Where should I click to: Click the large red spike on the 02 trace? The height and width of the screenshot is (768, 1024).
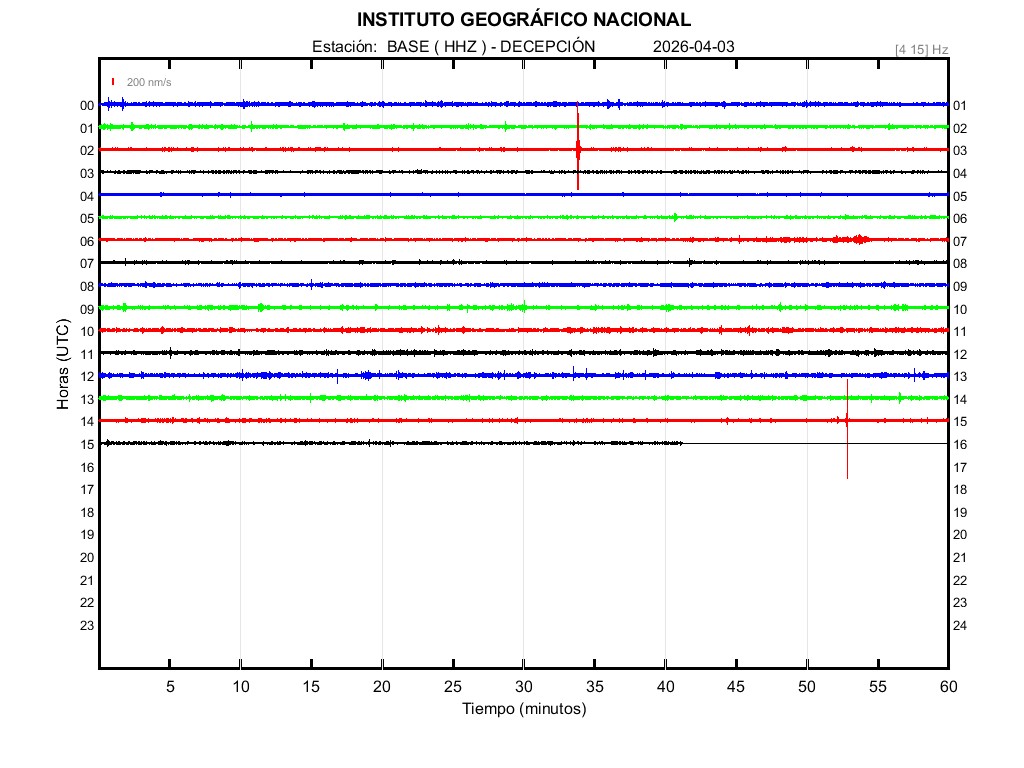[578, 148]
